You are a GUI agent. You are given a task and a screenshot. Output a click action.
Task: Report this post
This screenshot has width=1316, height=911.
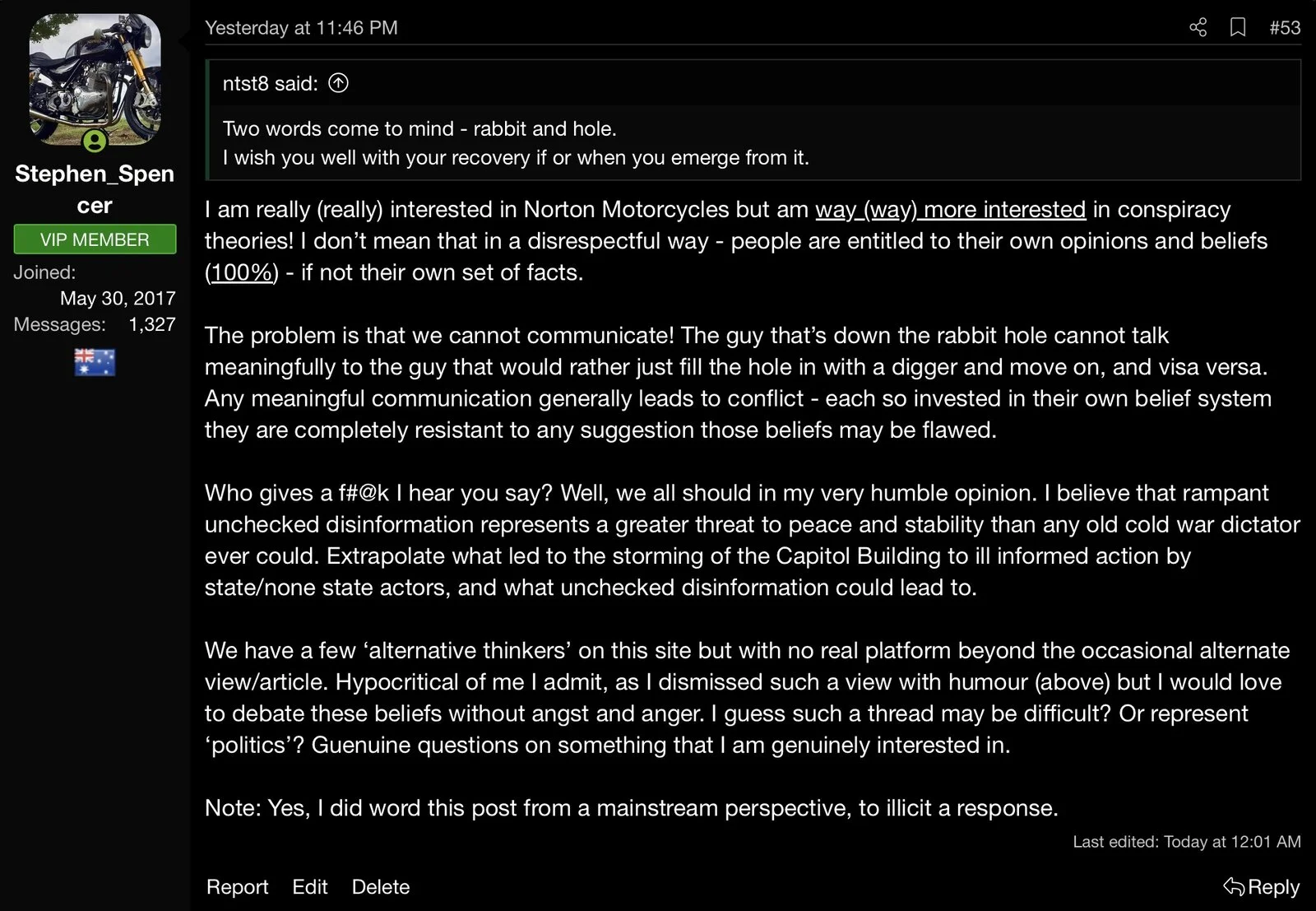click(237, 886)
